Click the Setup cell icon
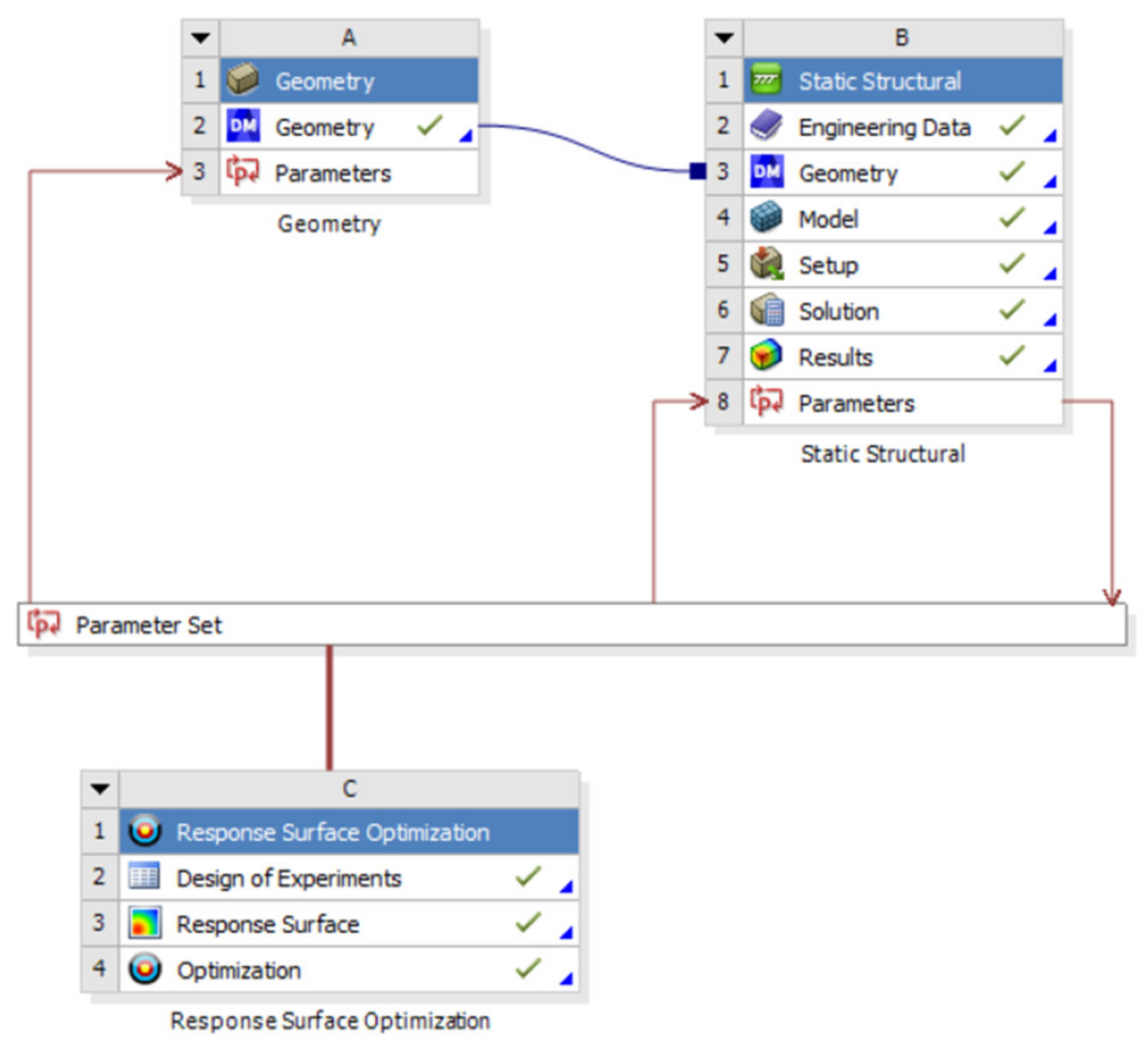The height and width of the screenshot is (1050, 1148). [x=765, y=264]
